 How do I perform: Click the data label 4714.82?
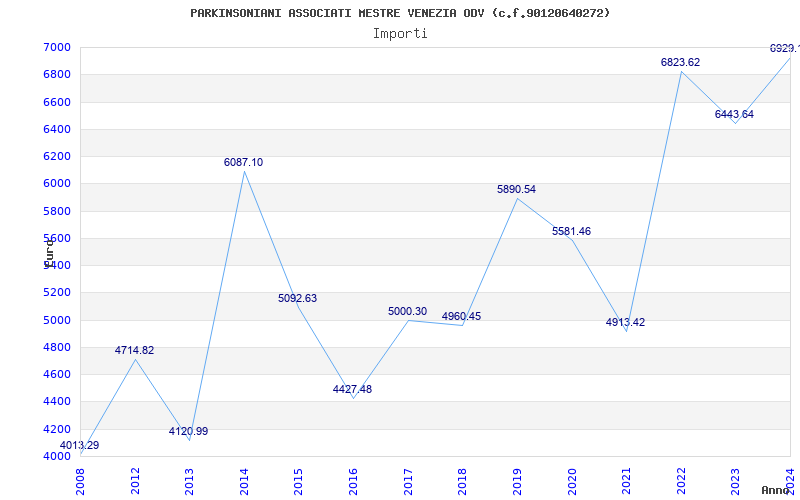(x=134, y=351)
